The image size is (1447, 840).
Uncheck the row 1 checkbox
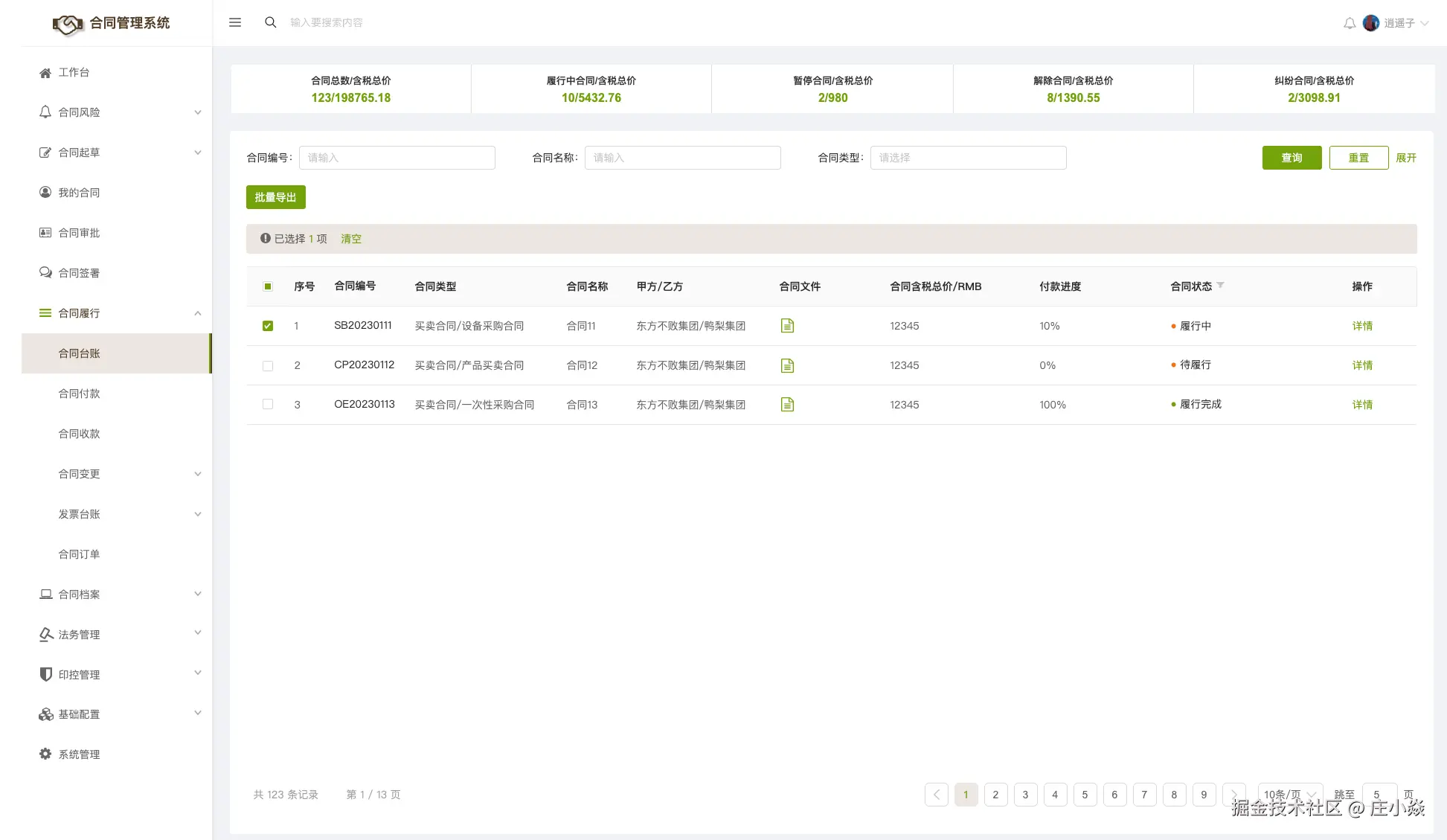(x=268, y=326)
